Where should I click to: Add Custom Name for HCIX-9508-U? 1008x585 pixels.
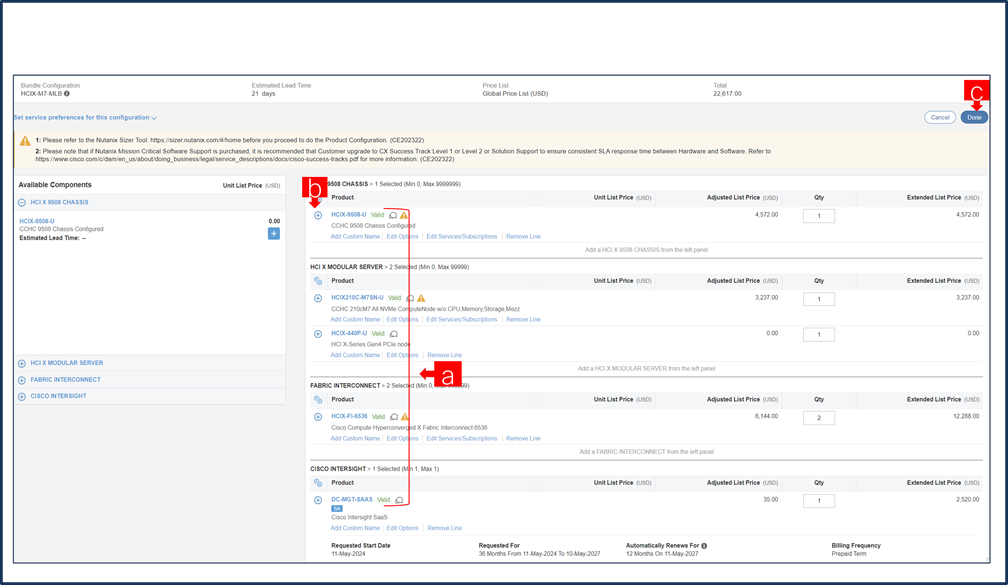(x=356, y=237)
